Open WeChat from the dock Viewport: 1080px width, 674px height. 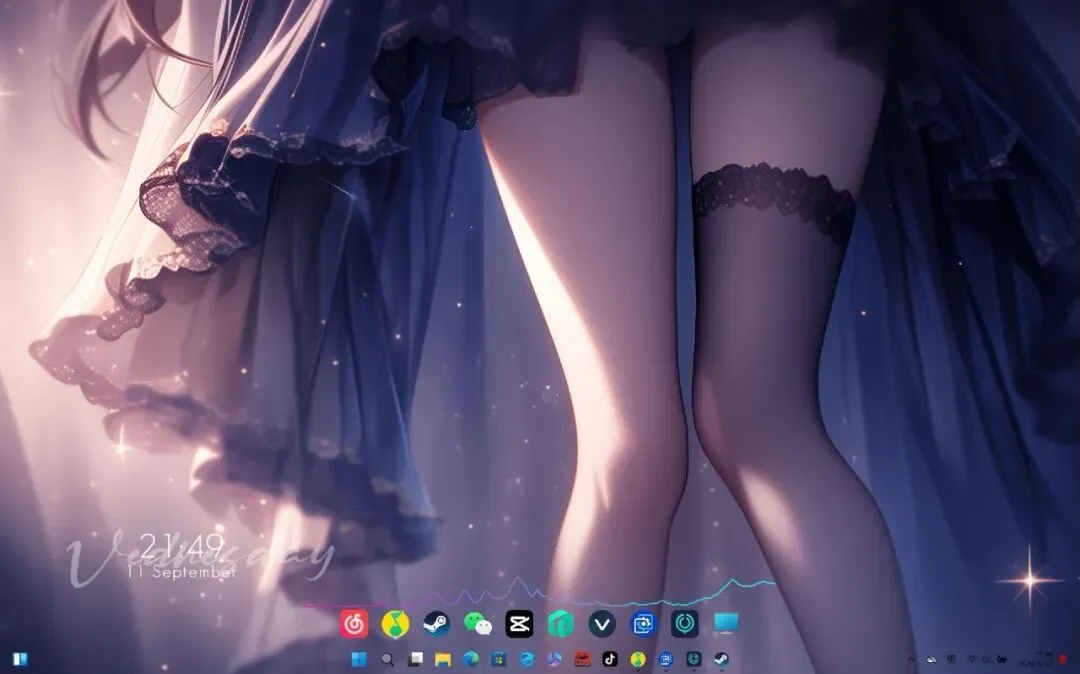[478, 624]
